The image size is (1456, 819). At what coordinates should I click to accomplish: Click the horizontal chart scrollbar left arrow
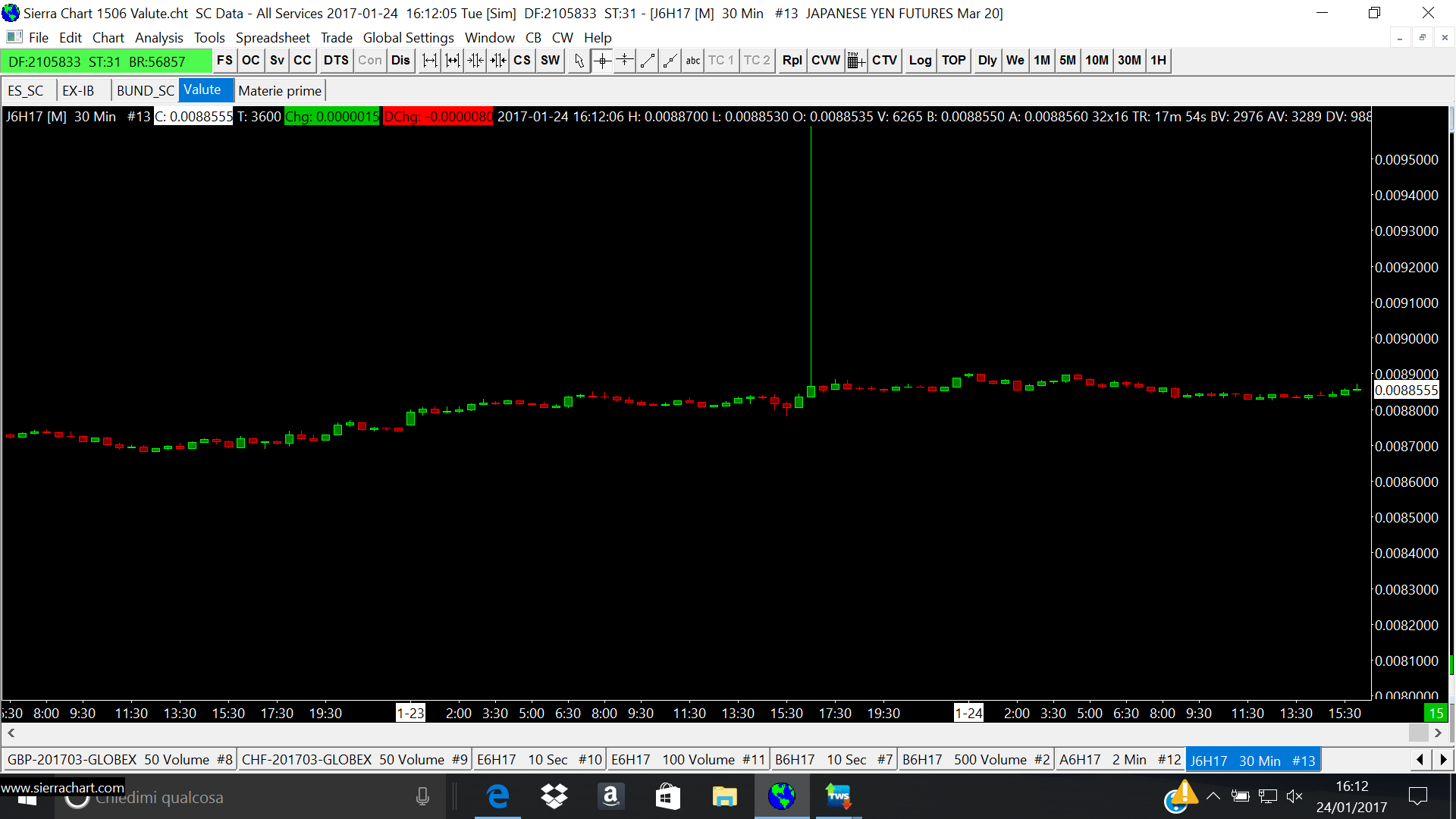11,733
